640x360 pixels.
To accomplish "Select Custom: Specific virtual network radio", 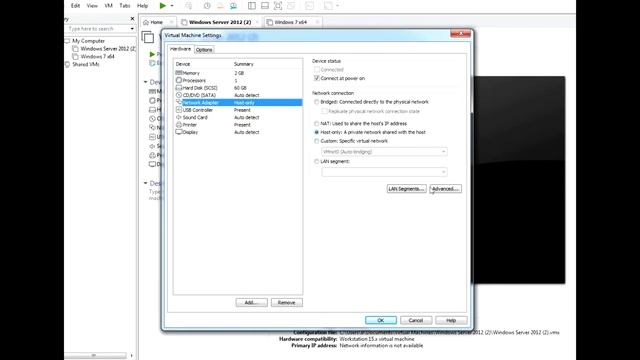I will [316, 141].
